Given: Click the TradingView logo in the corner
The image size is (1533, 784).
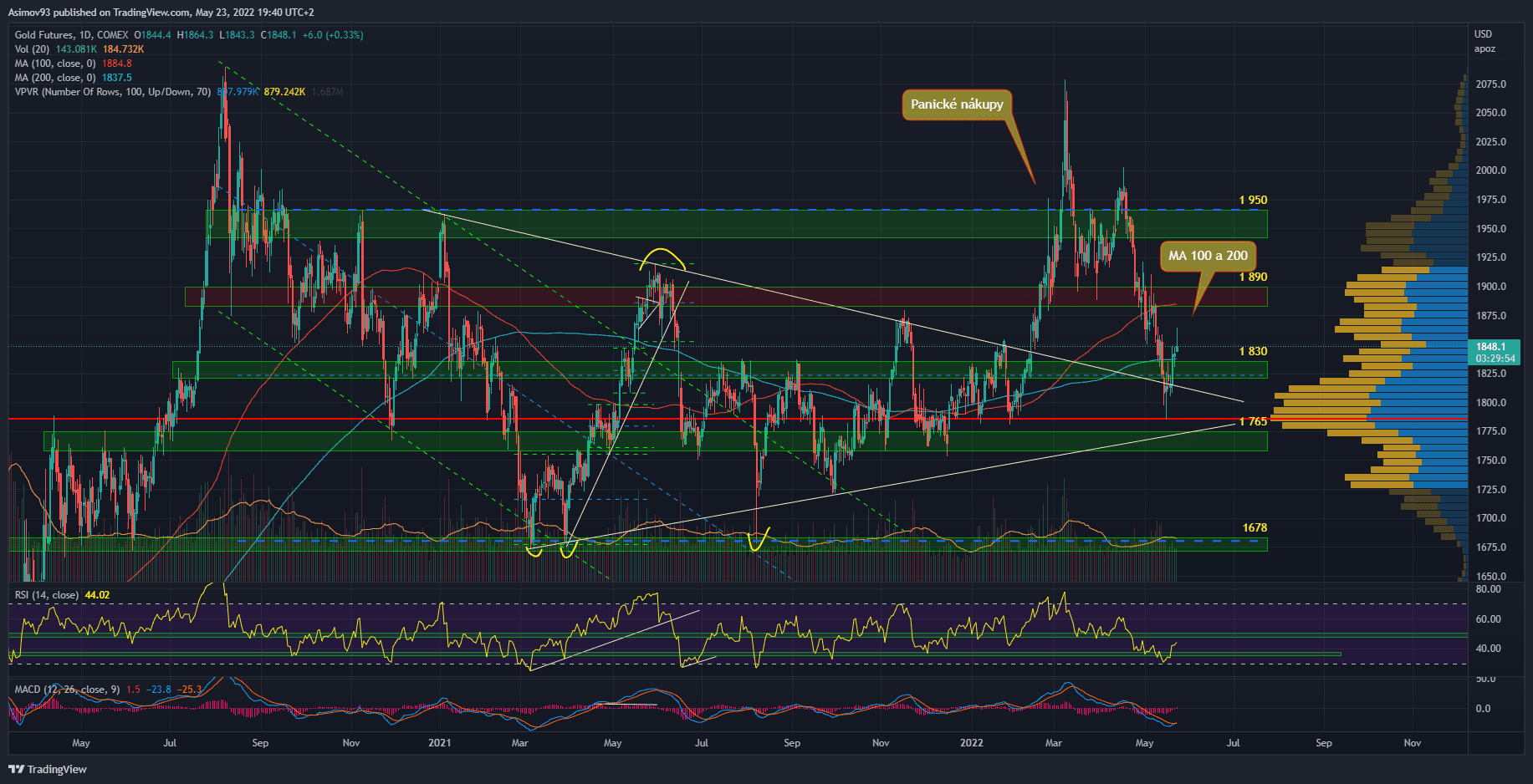Looking at the screenshot, I should 48,769.
